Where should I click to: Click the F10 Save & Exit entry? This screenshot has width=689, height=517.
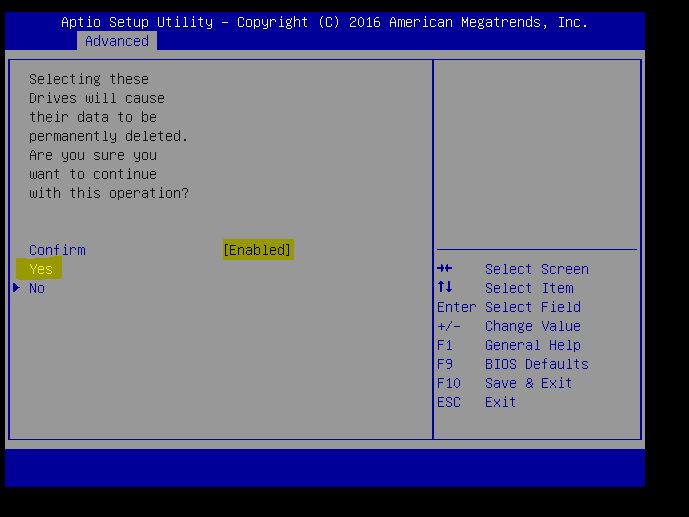click(504, 383)
